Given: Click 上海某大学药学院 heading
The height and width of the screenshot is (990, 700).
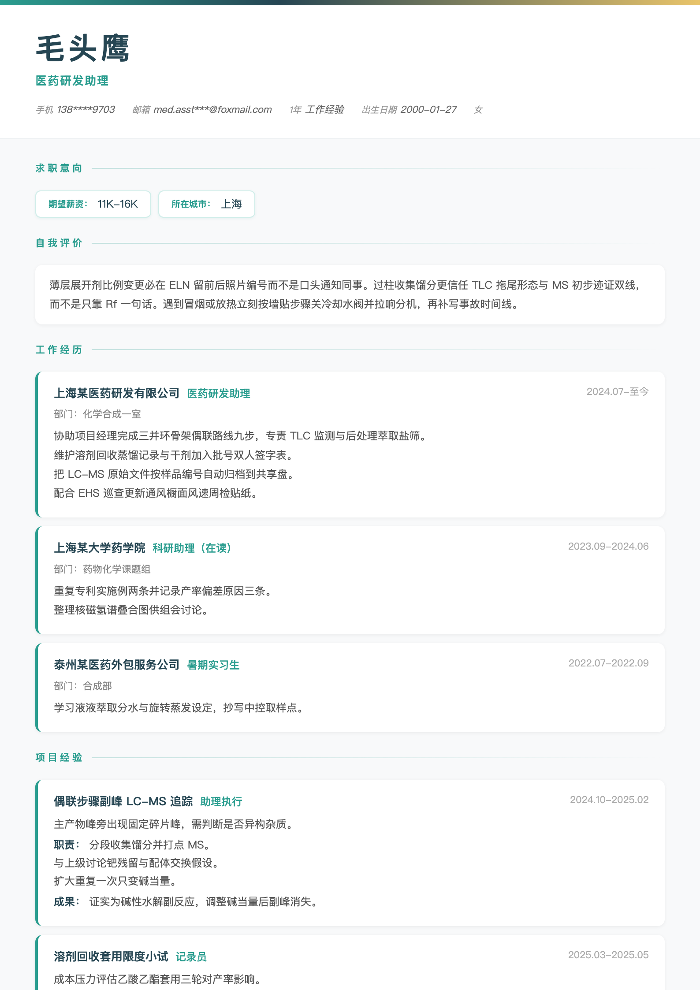Looking at the screenshot, I should pyautogui.click(x=100, y=548).
